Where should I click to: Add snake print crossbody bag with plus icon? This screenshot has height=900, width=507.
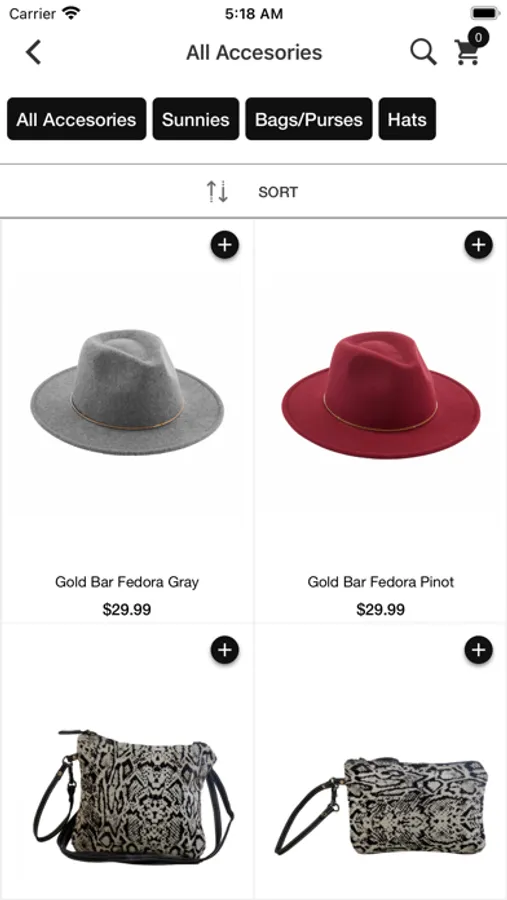pos(225,649)
